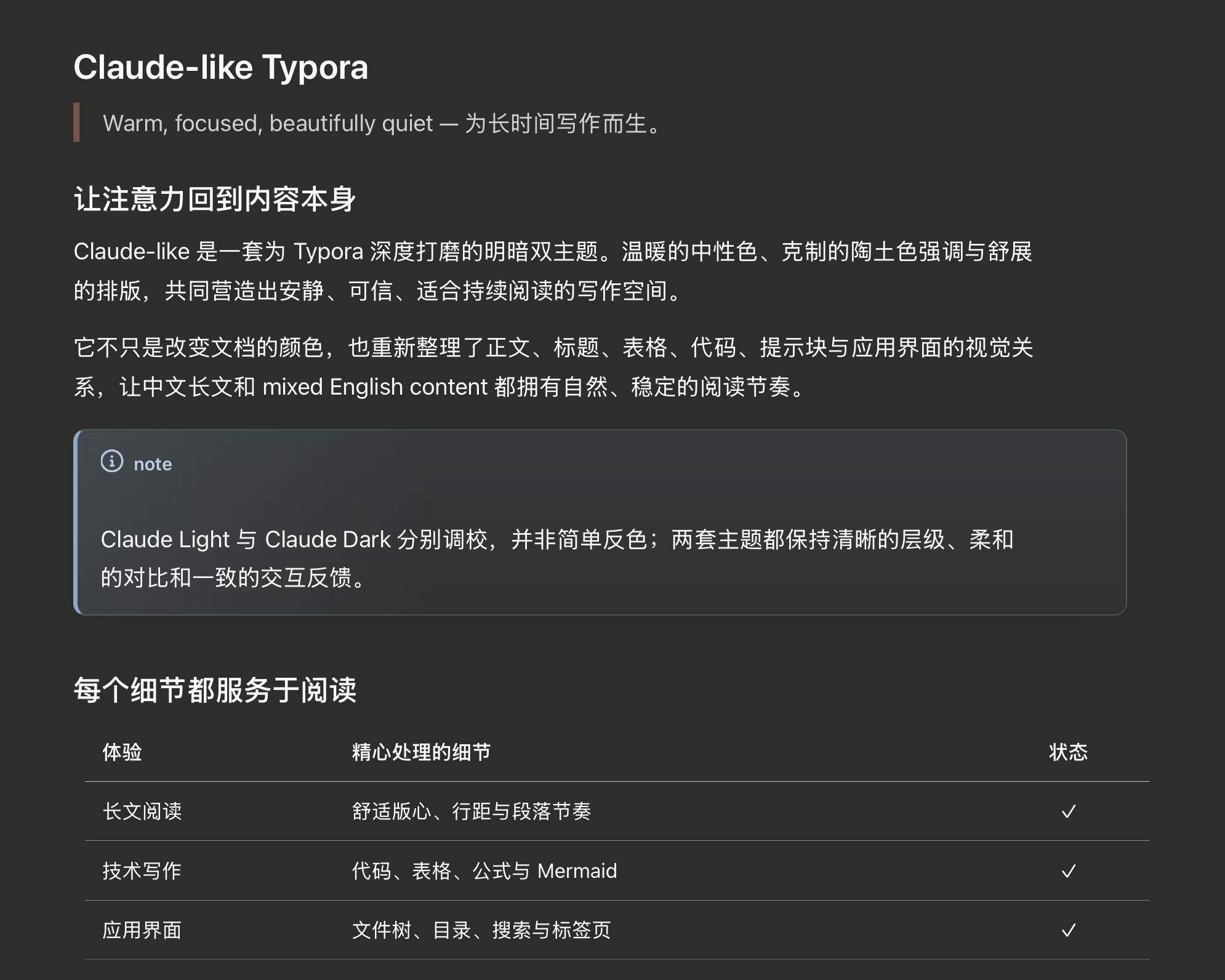1225x980 pixels.
Task: Click the note text starting "Claude Light 与 Claude Dark"
Action: pyautogui.click(x=556, y=558)
